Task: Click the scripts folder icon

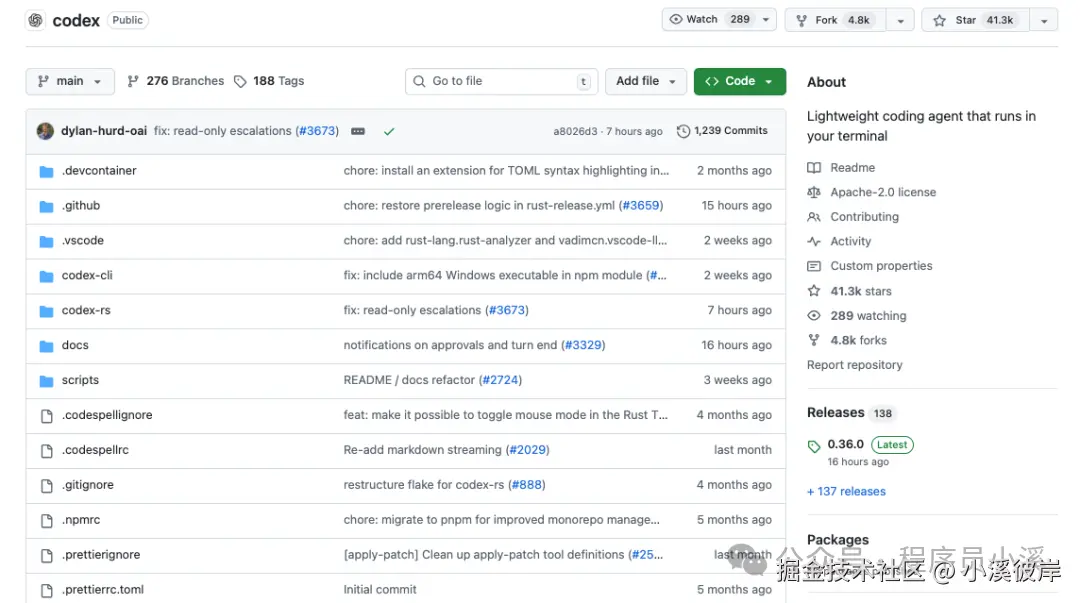Action: 46,381
